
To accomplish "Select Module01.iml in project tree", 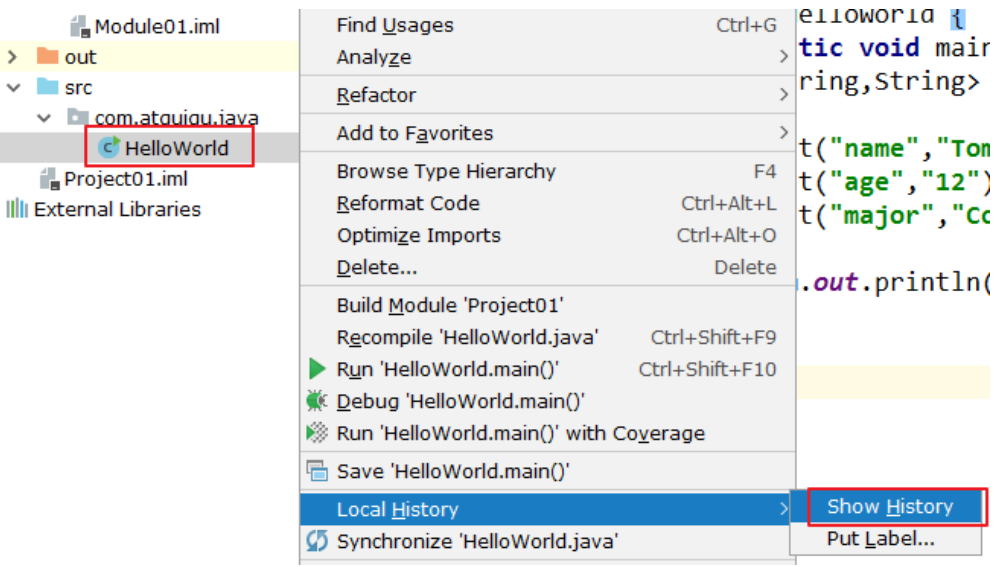I will click(x=157, y=27).
